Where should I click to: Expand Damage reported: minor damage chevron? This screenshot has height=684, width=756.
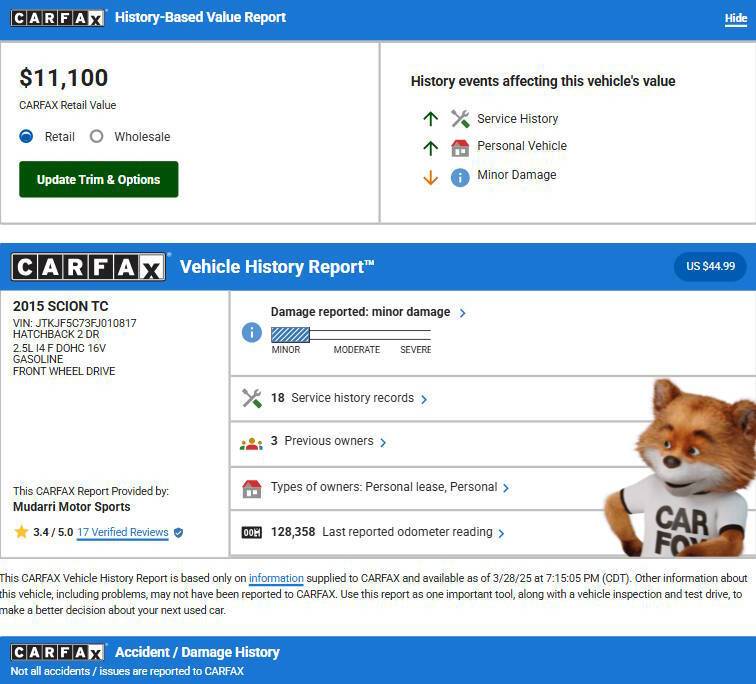[462, 313]
